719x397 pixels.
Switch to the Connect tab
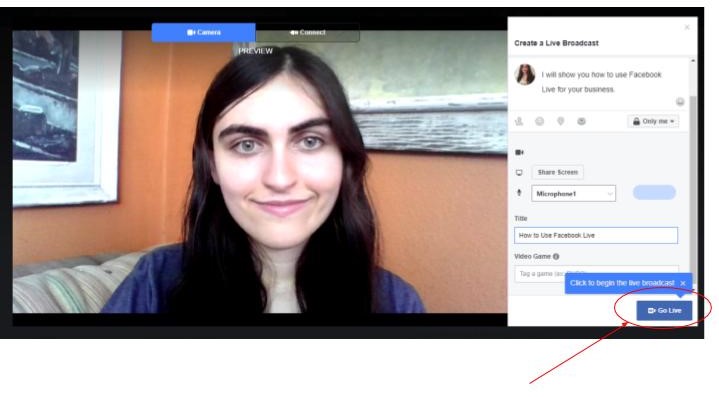(x=308, y=33)
